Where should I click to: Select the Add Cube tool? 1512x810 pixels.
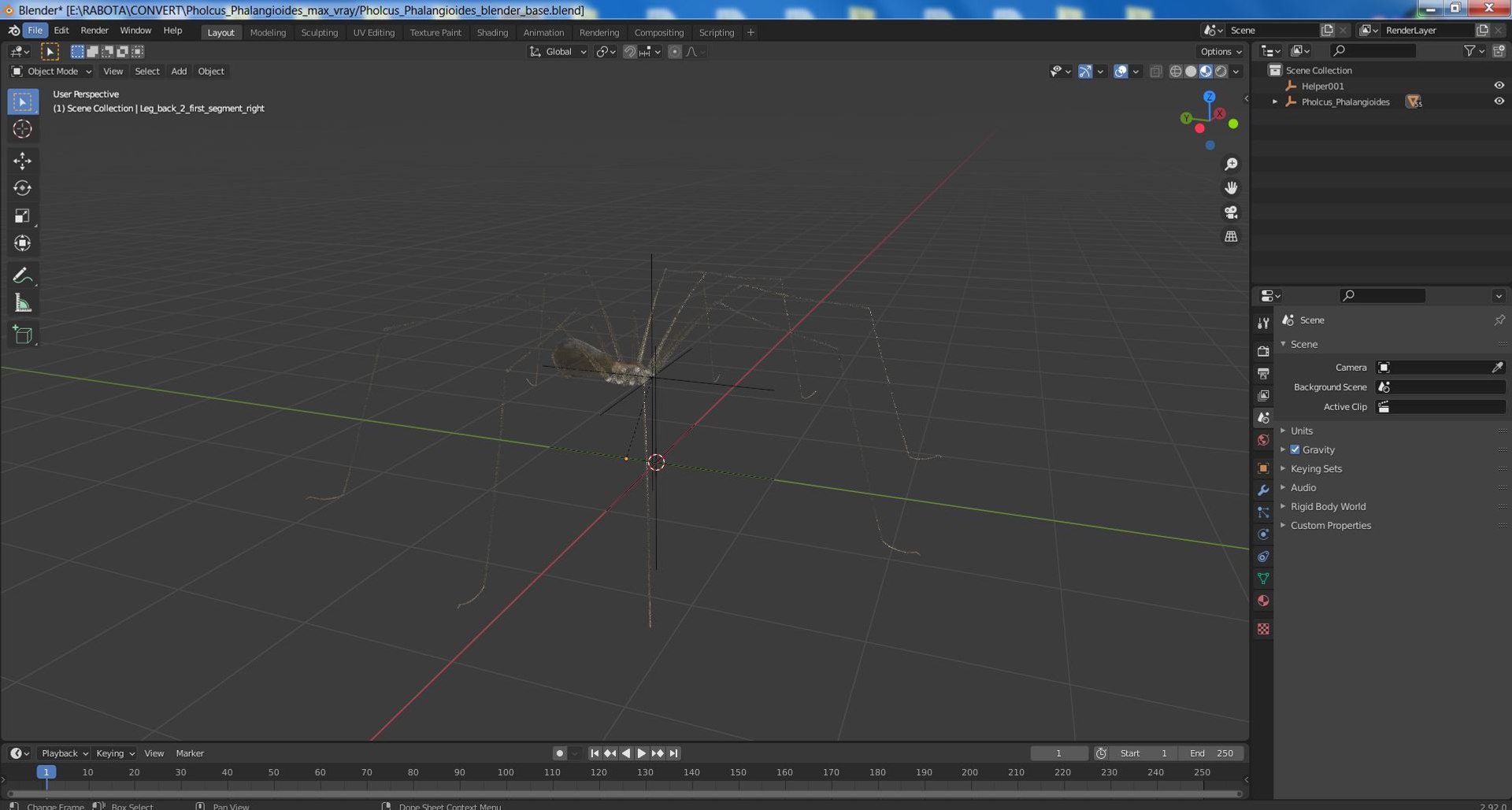pos(23,335)
